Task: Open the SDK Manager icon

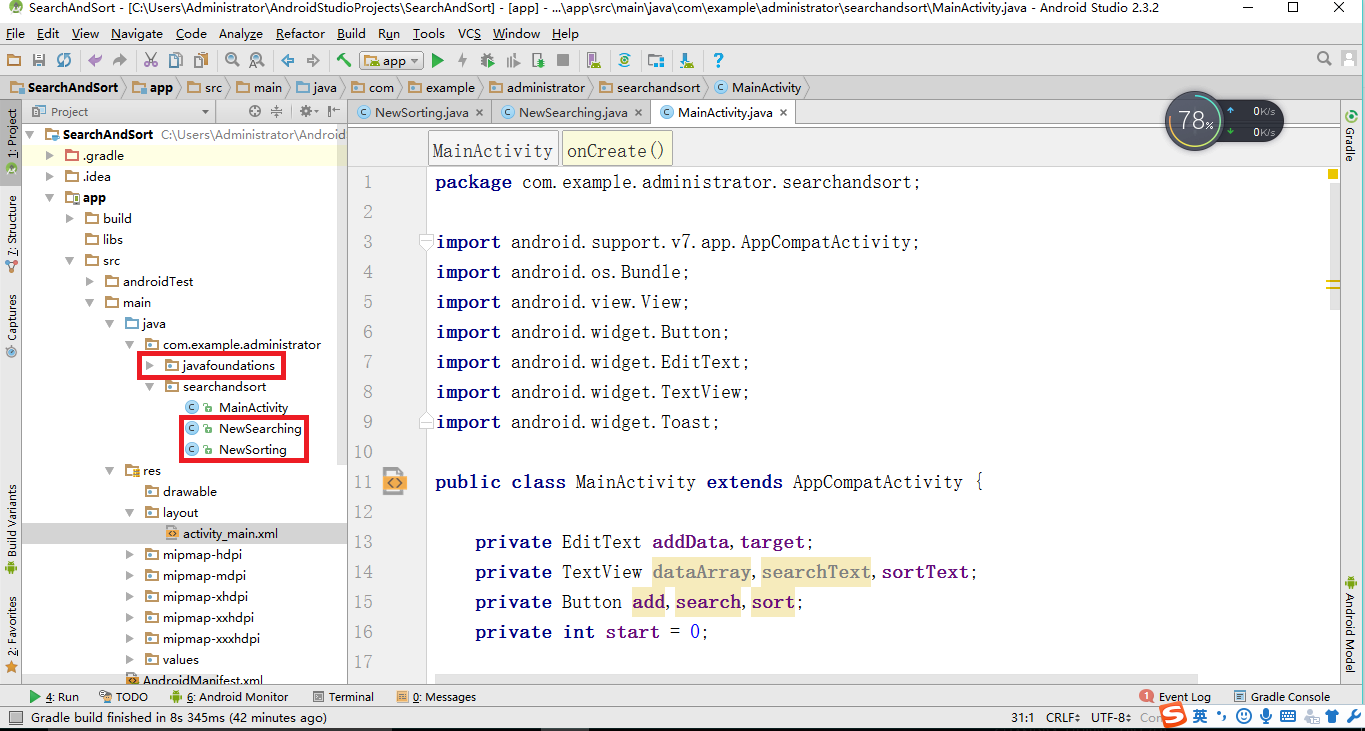Action: tap(687, 61)
